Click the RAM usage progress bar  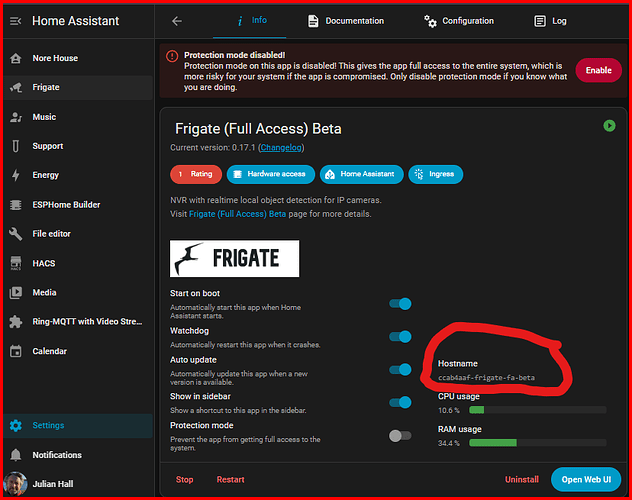click(x=538, y=443)
